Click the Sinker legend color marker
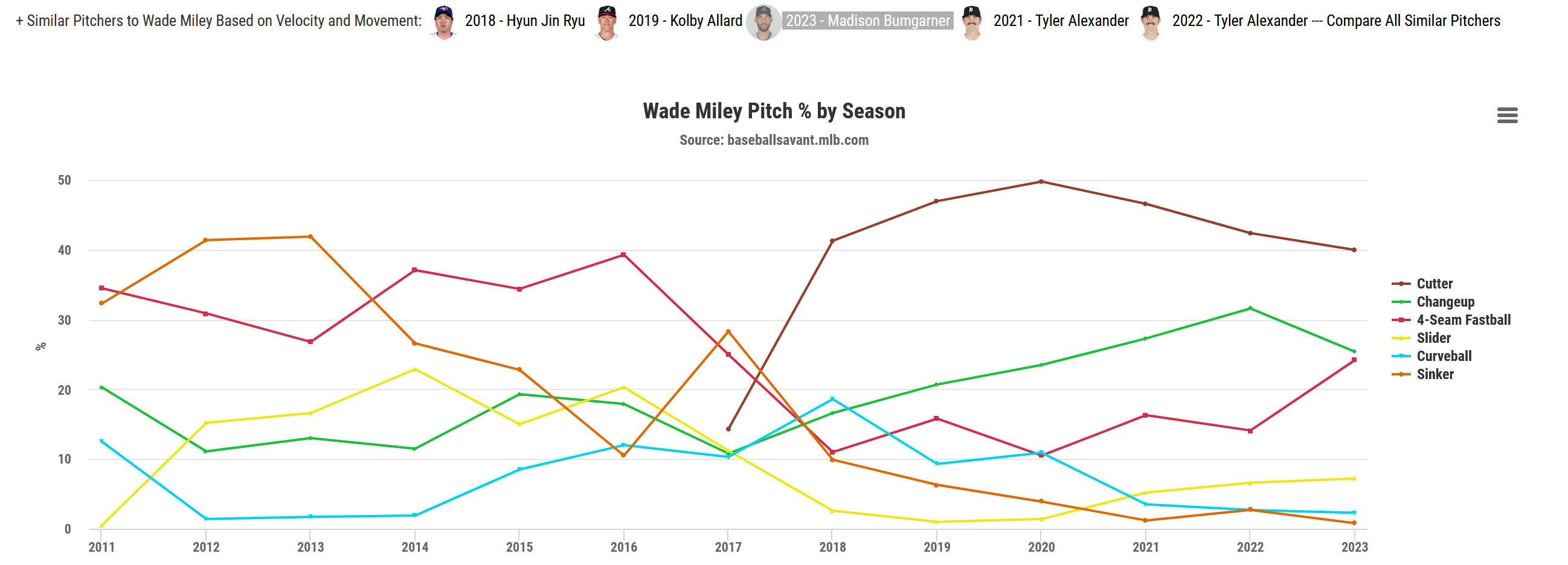This screenshot has width=1568, height=565. 1401,375
